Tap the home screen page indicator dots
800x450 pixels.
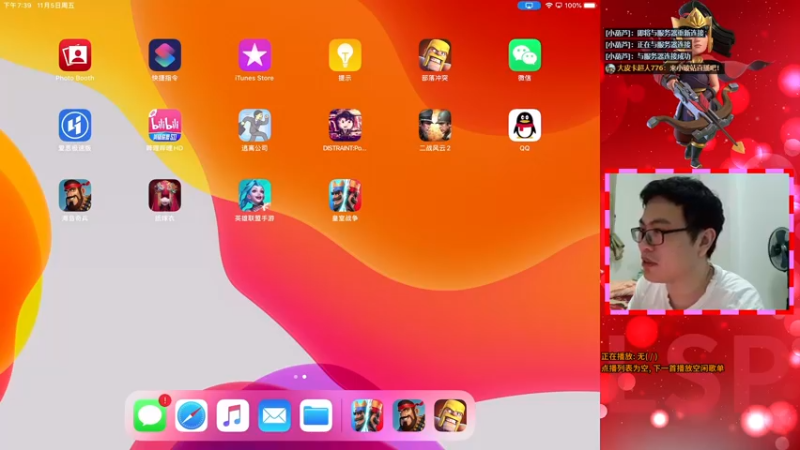pyautogui.click(x=300, y=377)
